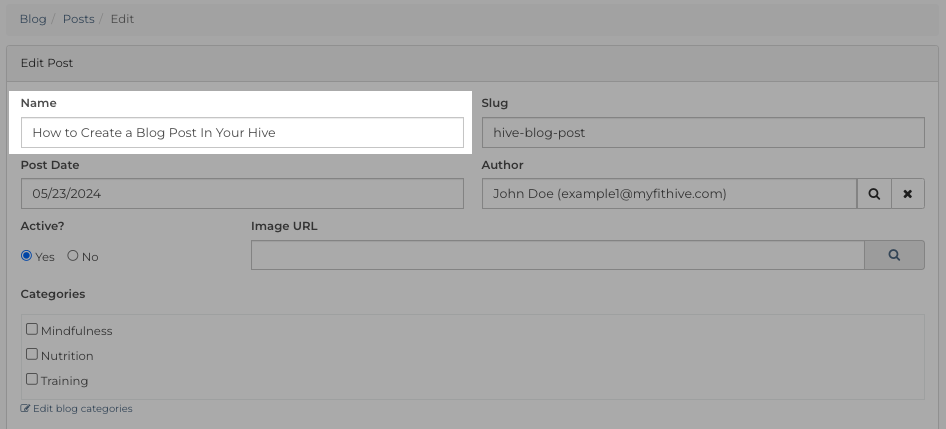This screenshot has height=429, width=946.
Task: Click the author search magnifier icon
Action: (x=874, y=194)
